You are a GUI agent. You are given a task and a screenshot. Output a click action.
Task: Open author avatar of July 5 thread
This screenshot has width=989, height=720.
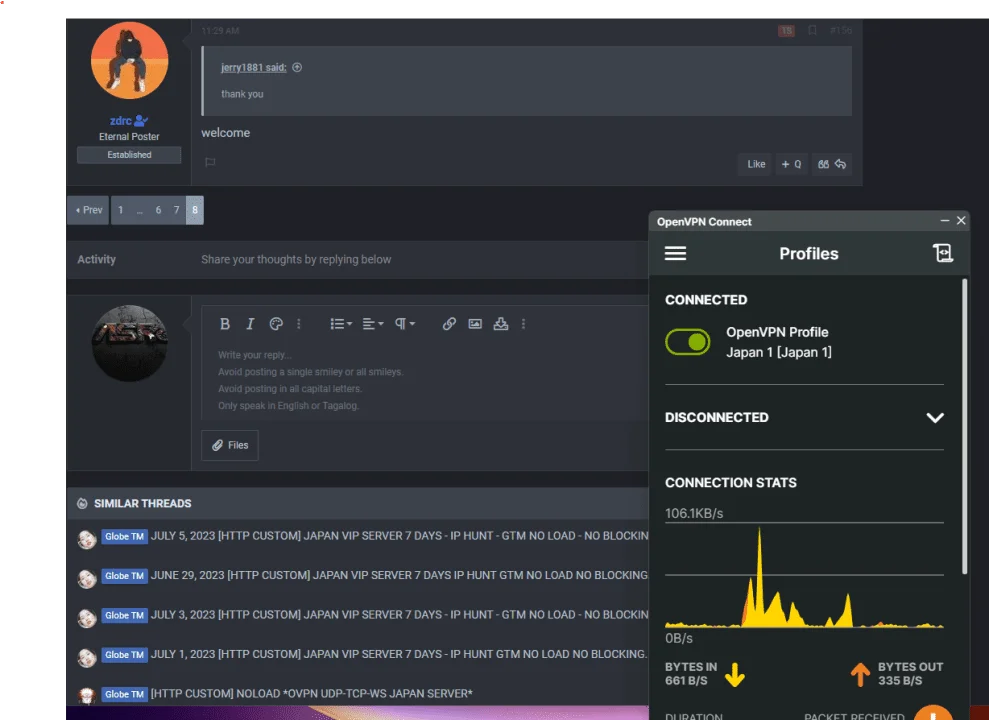tap(86, 539)
